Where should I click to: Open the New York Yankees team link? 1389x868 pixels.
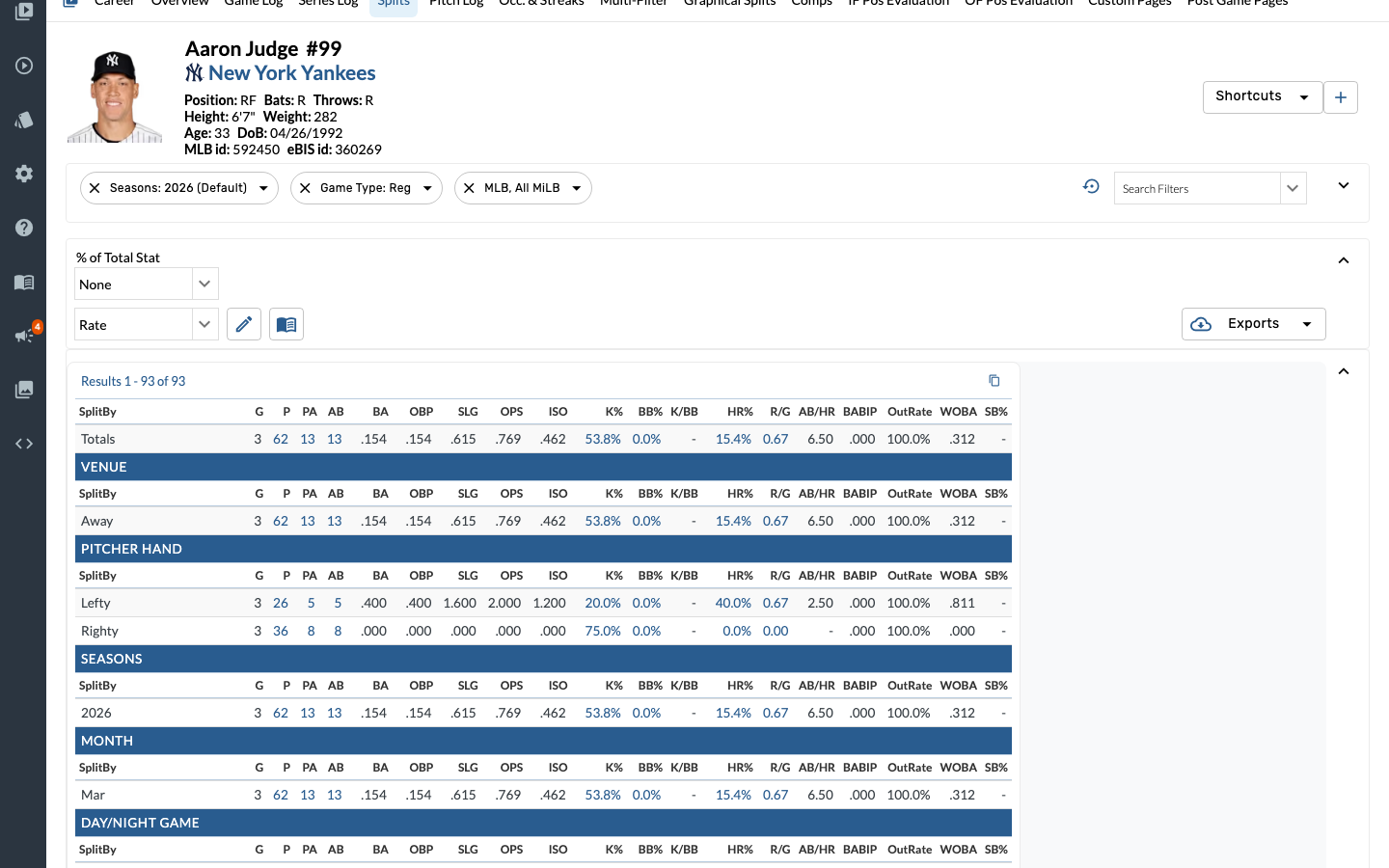coord(292,73)
